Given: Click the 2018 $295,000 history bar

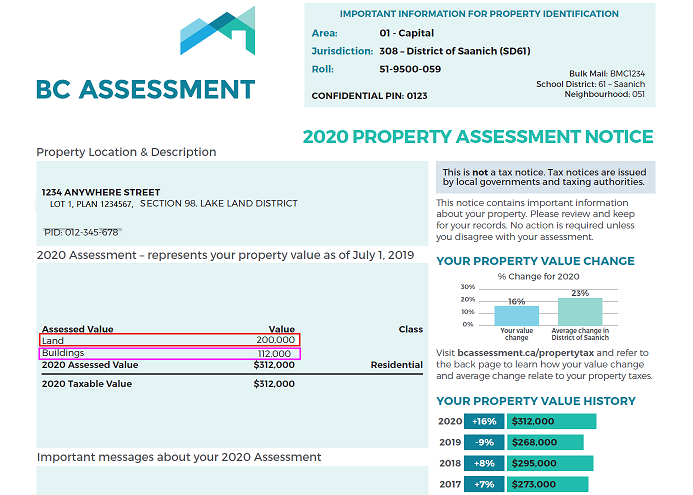Looking at the screenshot, I should point(550,463).
